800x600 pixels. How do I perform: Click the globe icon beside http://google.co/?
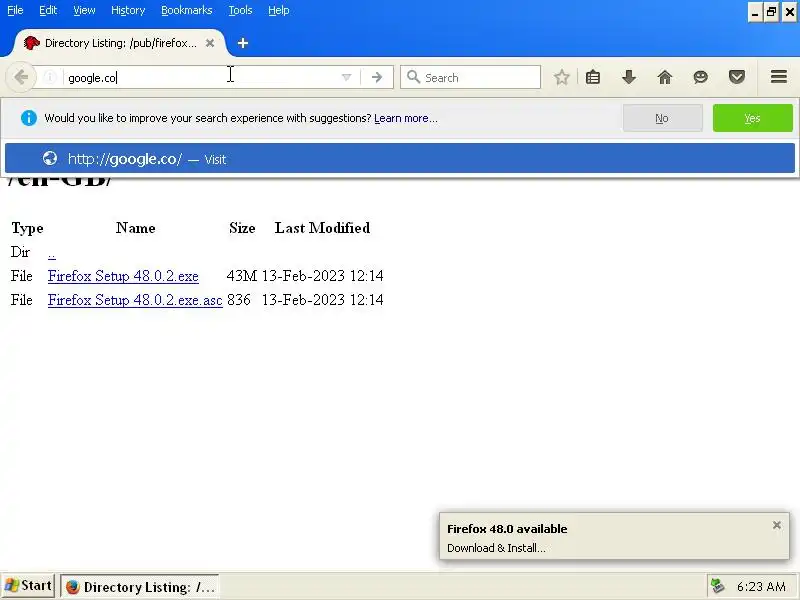coord(50,158)
